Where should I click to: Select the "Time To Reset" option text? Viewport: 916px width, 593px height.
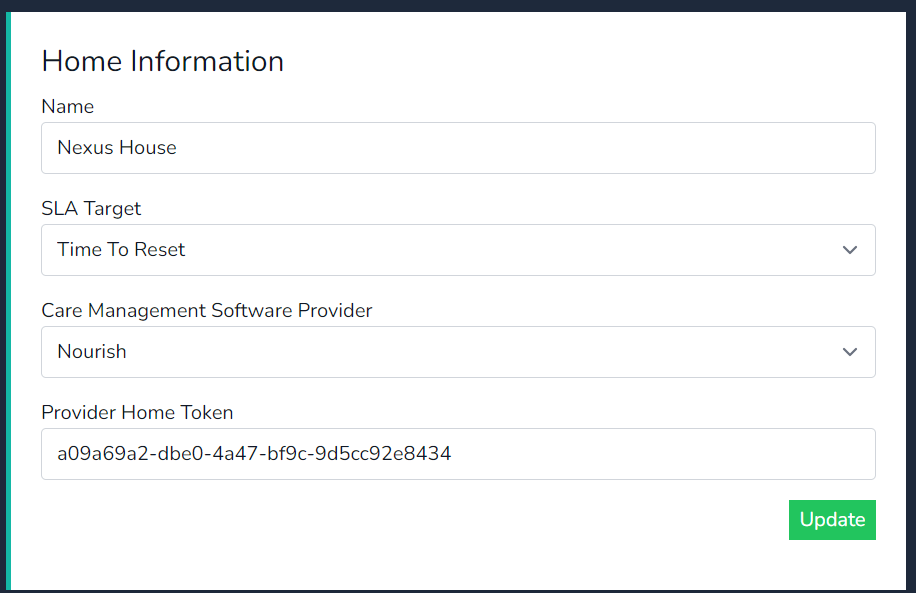click(121, 250)
